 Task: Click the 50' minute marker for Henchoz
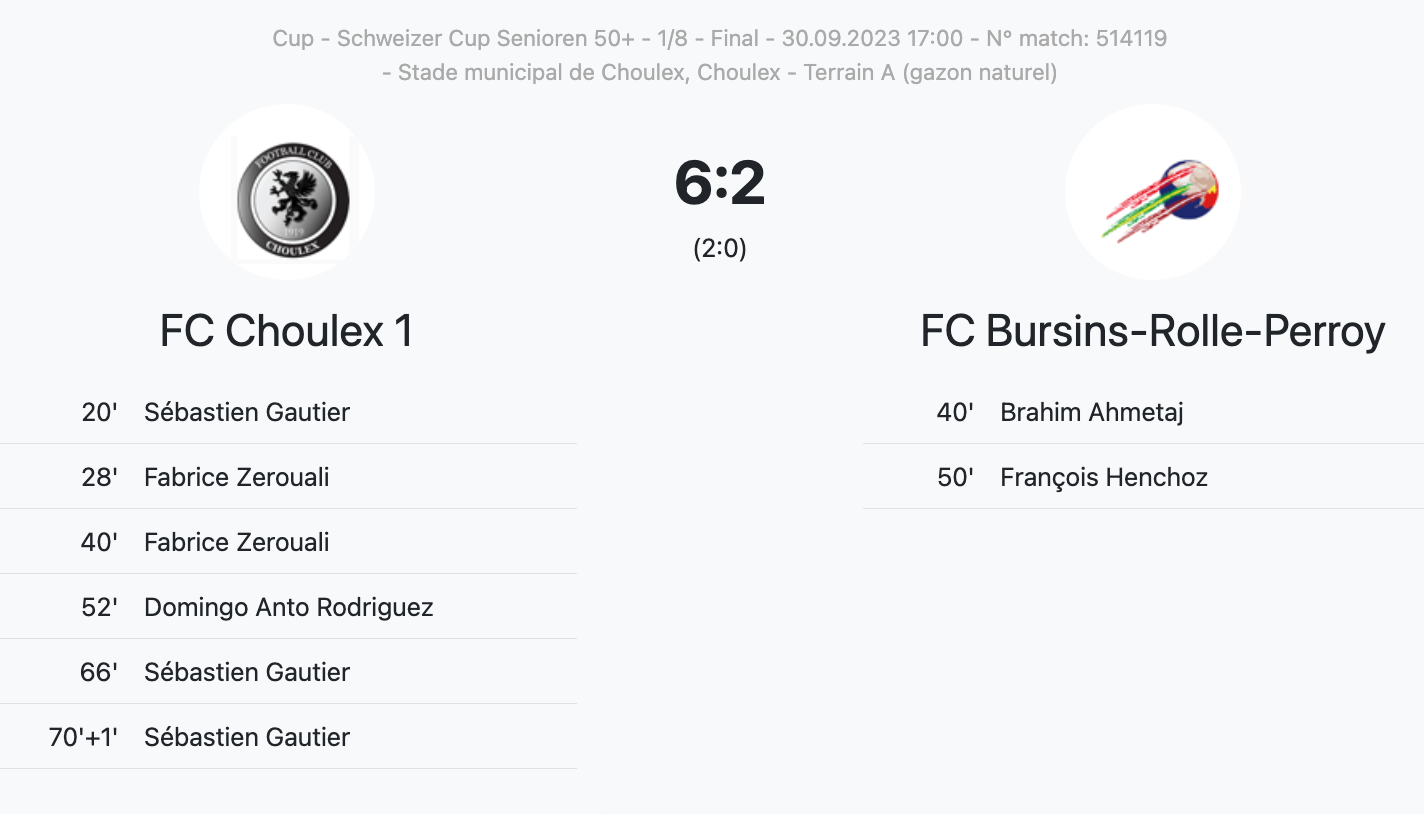[x=955, y=477]
